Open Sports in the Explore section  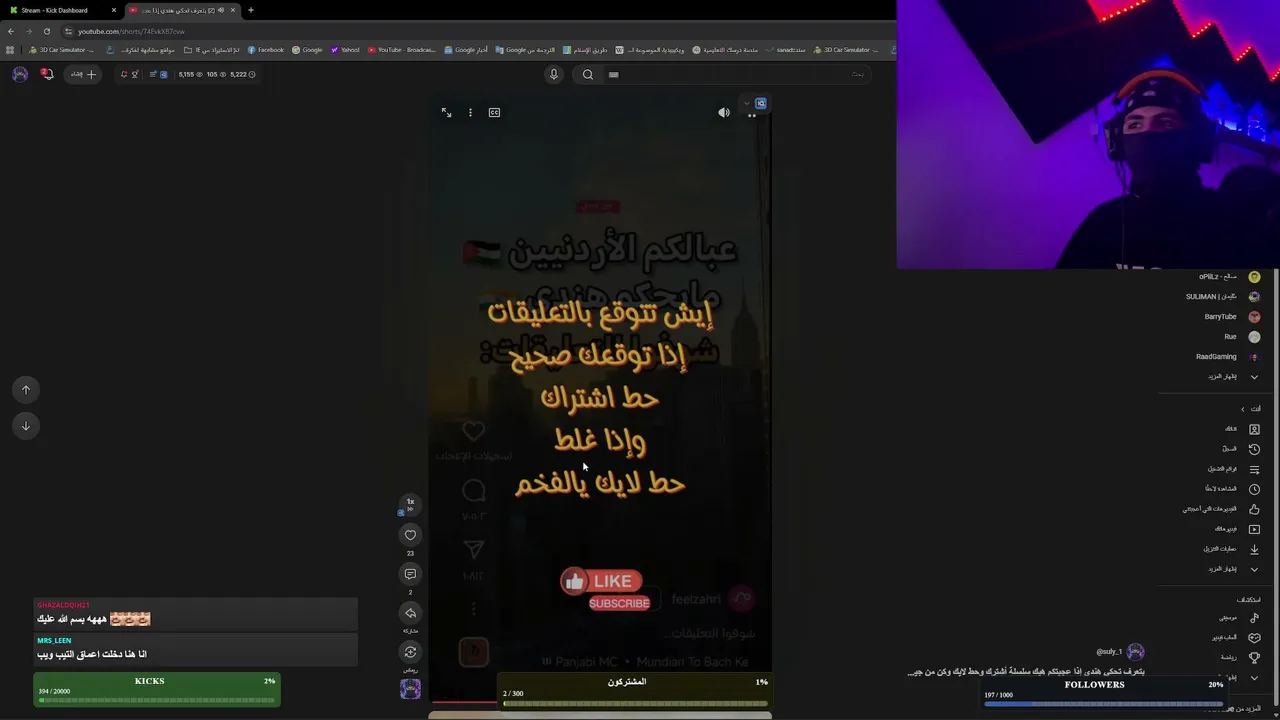click(x=1240, y=658)
